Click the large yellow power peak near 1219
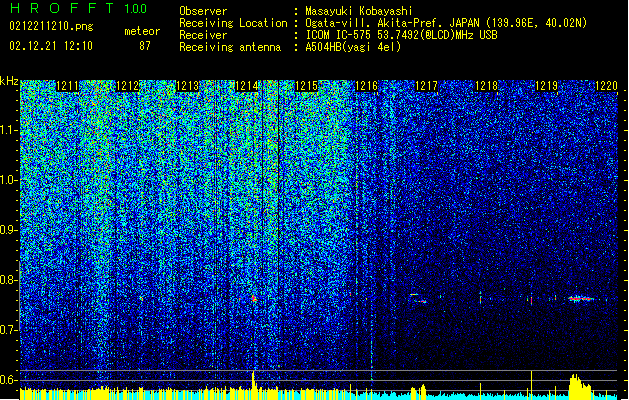The image size is (629, 400). (x=580, y=386)
